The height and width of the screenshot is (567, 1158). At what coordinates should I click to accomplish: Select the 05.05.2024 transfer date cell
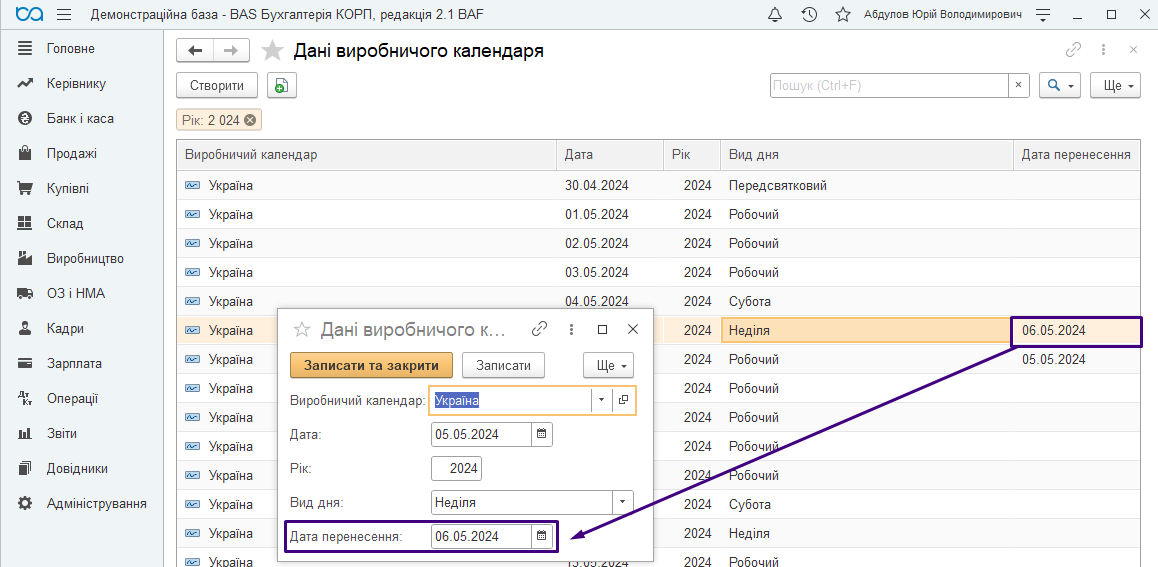(1076, 360)
